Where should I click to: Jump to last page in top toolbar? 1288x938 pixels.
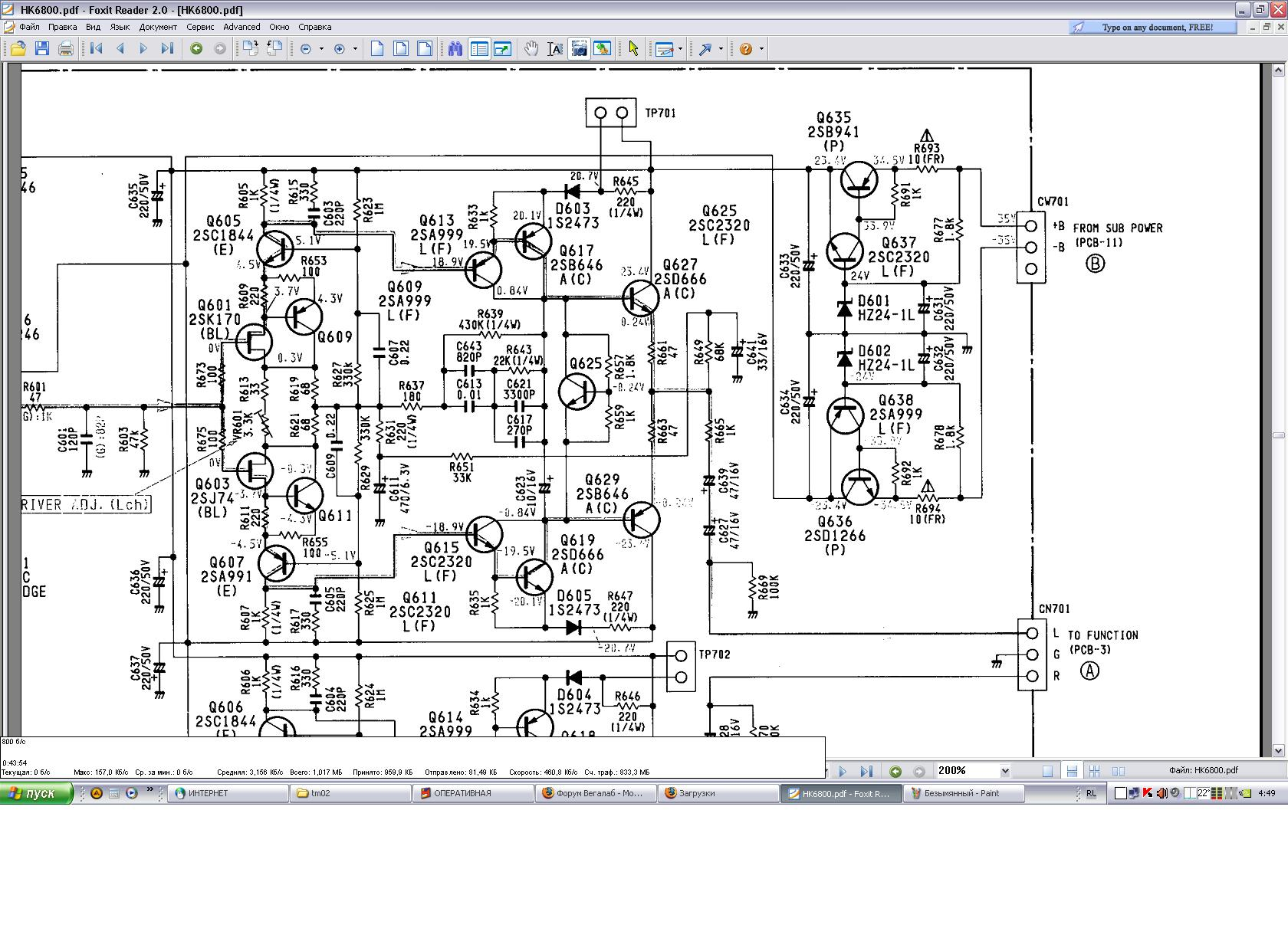166,49
